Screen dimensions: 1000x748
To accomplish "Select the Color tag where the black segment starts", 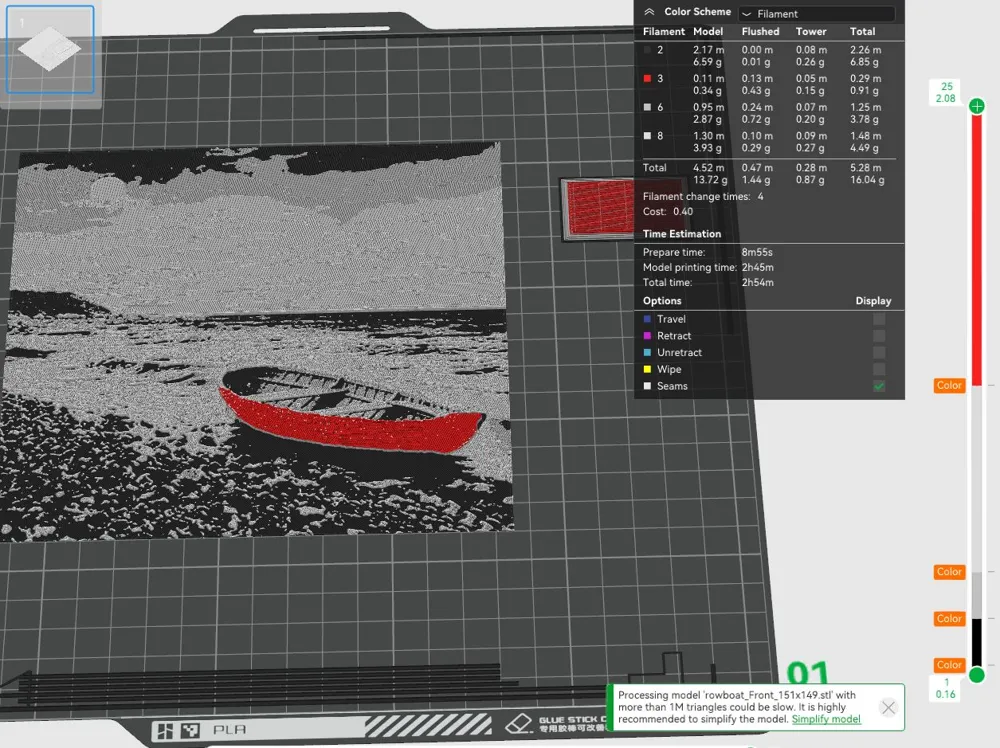I will 949,619.
